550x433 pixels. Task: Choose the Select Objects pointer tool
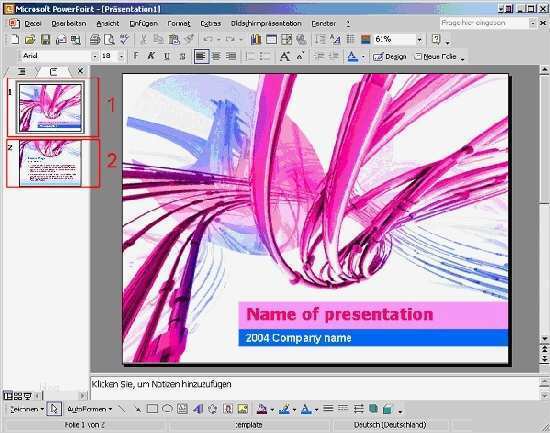click(54, 409)
